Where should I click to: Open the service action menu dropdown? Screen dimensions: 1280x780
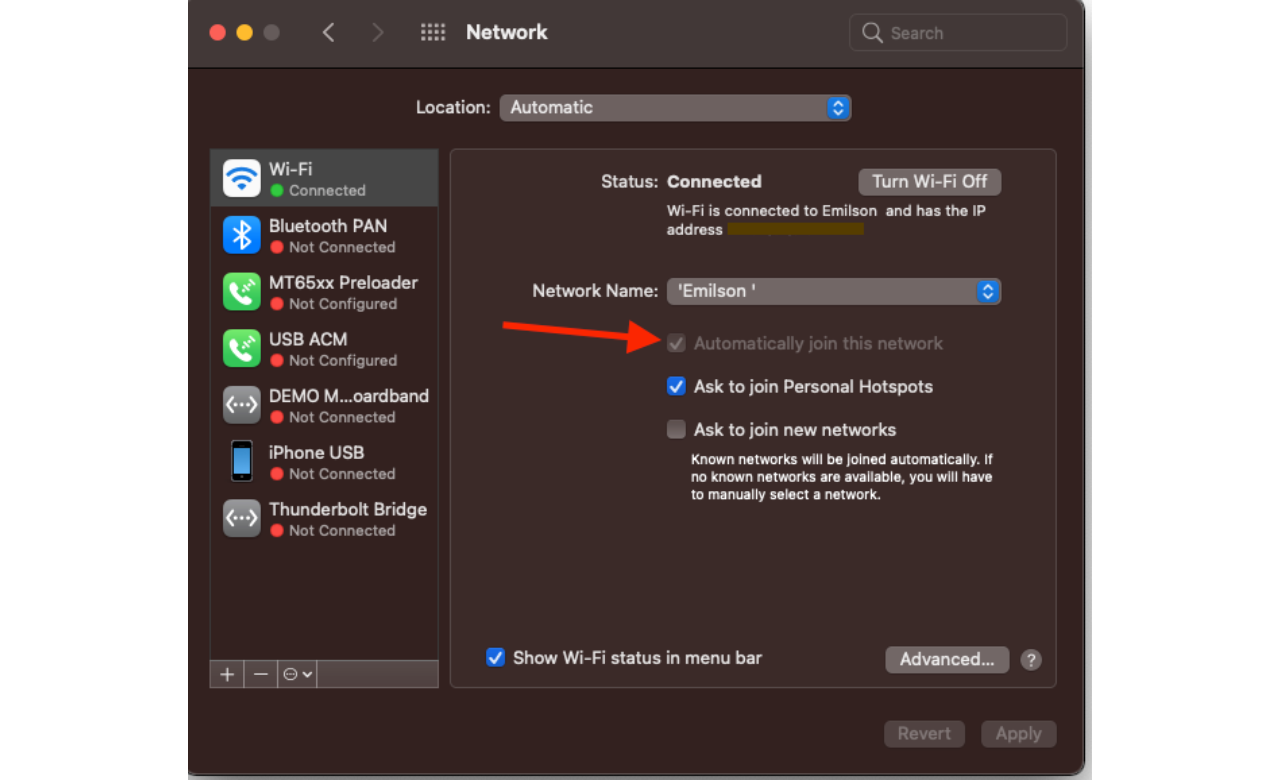[x=298, y=674]
